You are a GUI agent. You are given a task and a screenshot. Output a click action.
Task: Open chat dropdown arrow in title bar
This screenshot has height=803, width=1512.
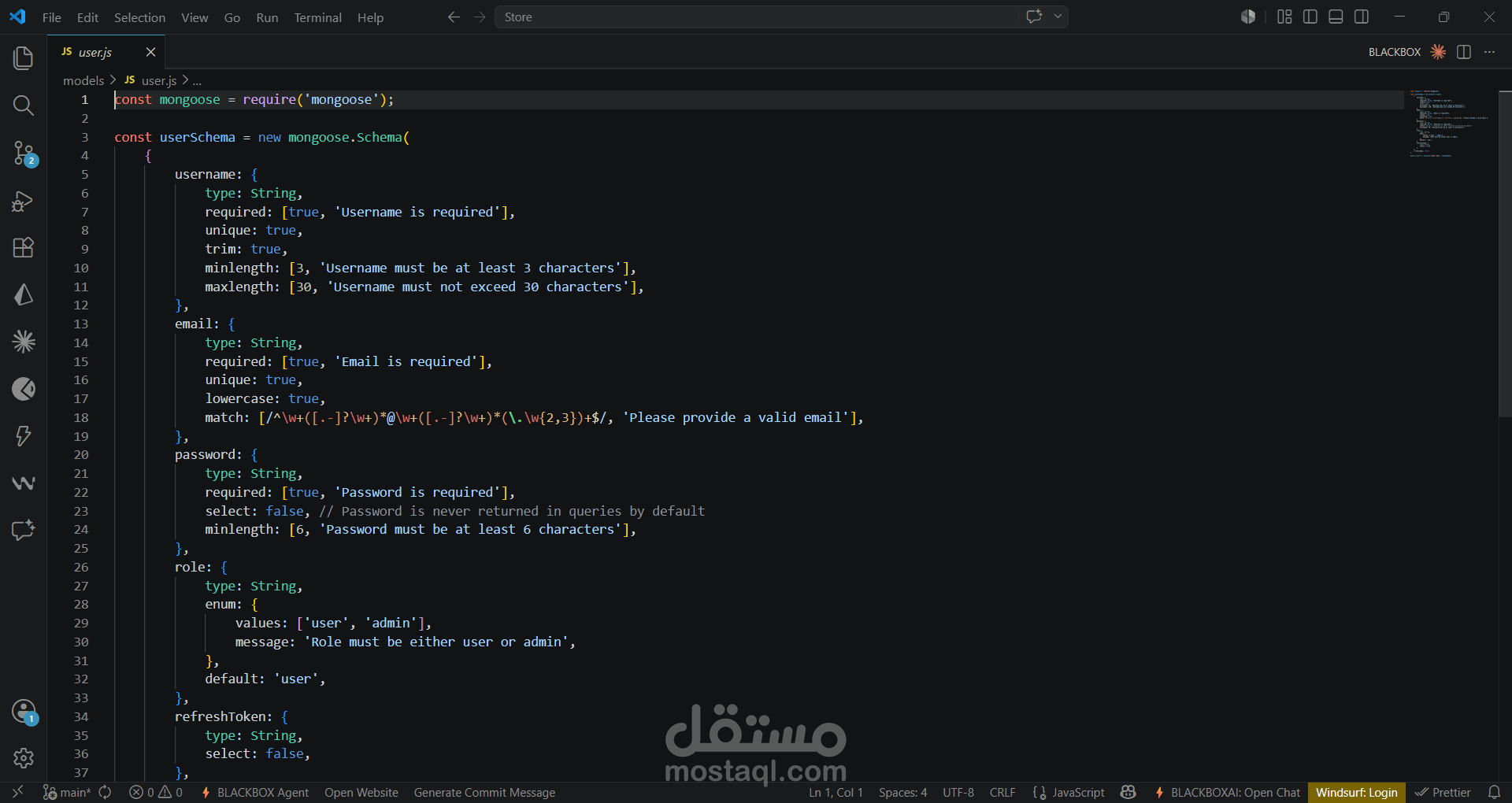coord(1058,17)
